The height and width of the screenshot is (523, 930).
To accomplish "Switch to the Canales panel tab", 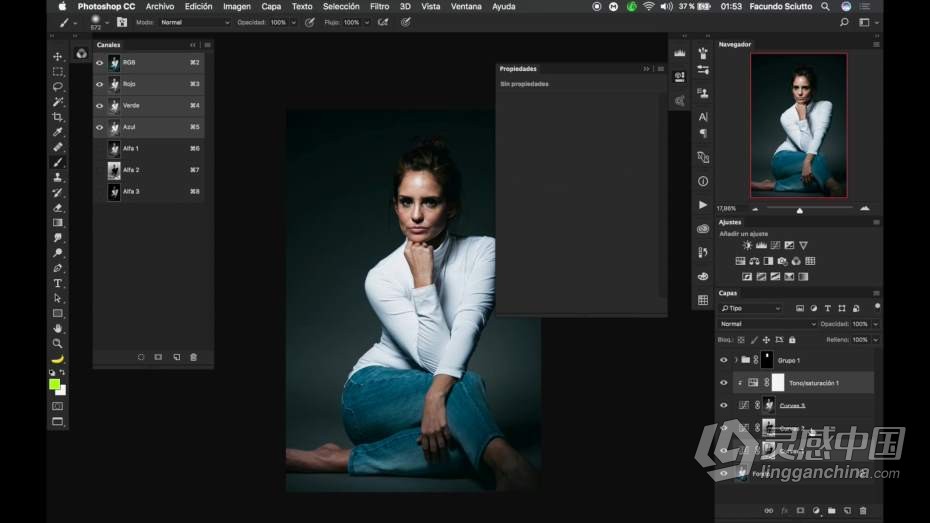I will point(109,44).
